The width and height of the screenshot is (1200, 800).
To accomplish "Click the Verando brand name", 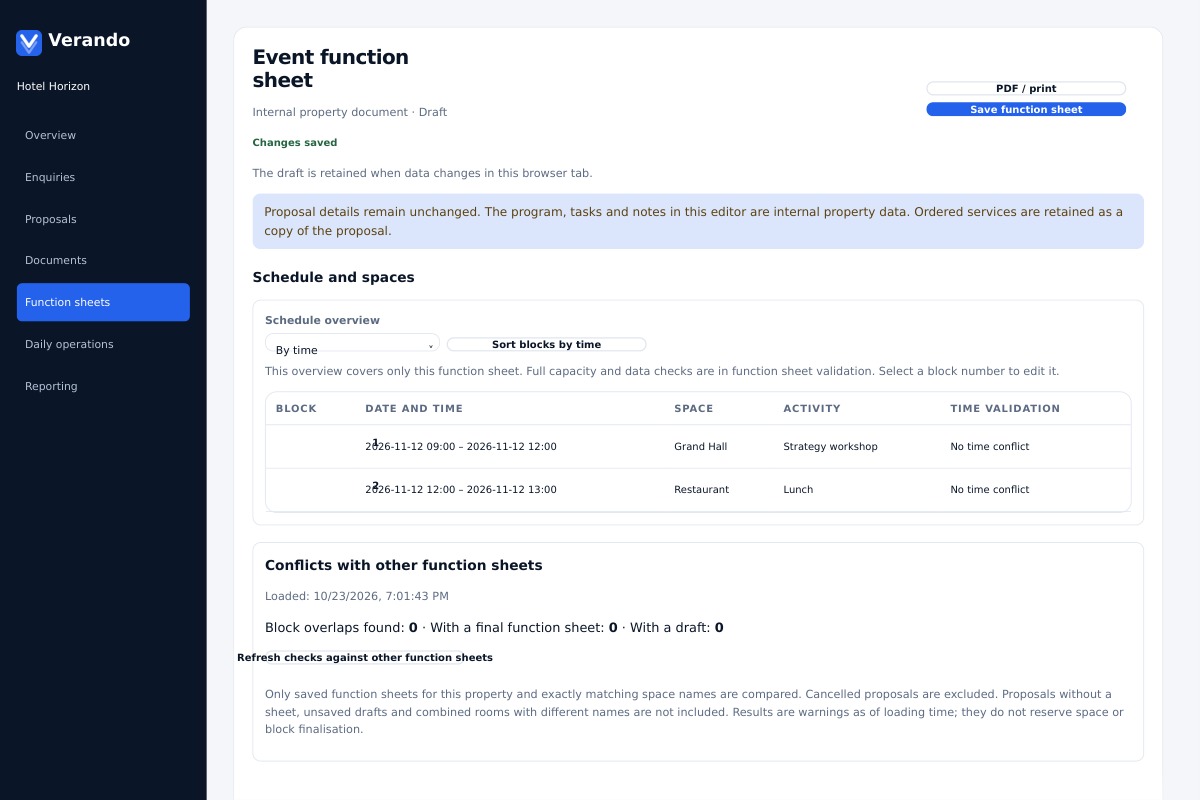I will pos(89,40).
